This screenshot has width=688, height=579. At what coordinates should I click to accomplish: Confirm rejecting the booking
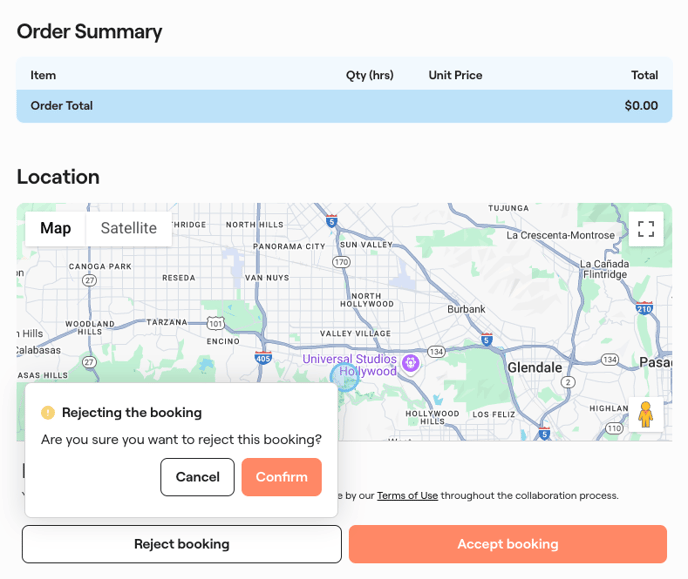pos(281,477)
